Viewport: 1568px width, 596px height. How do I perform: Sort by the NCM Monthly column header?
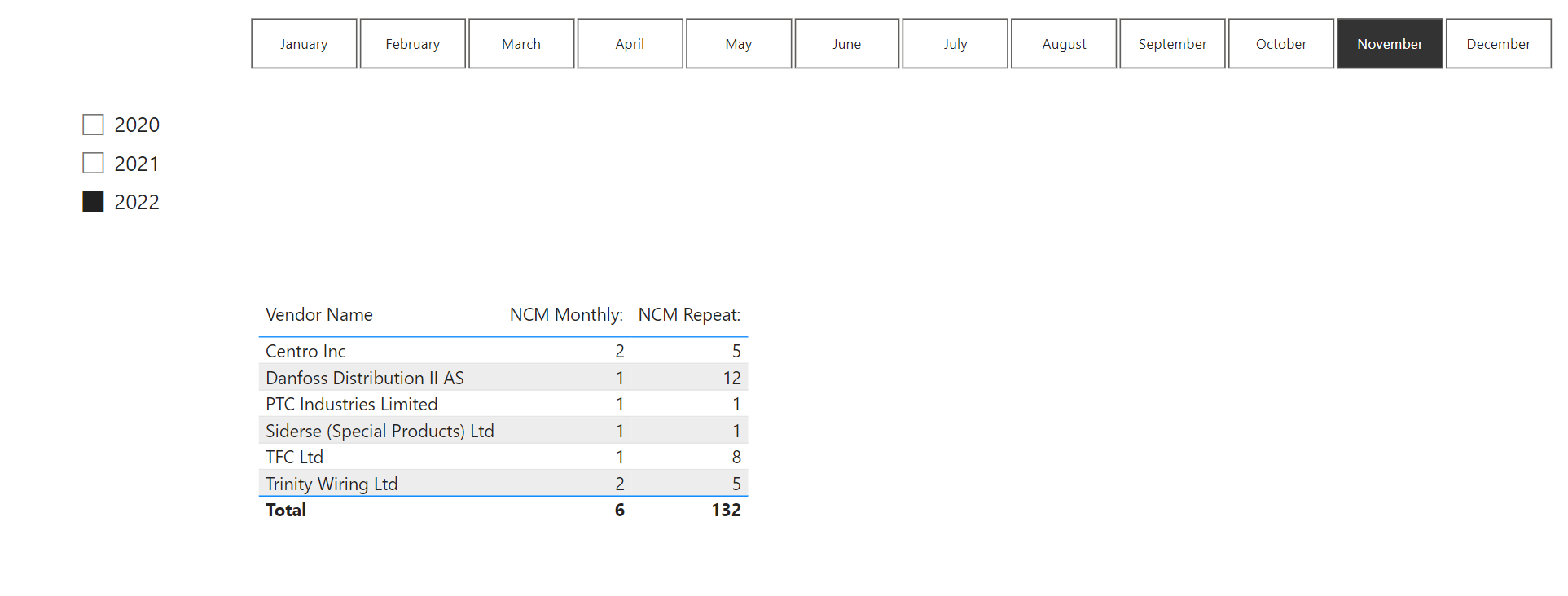tap(566, 315)
